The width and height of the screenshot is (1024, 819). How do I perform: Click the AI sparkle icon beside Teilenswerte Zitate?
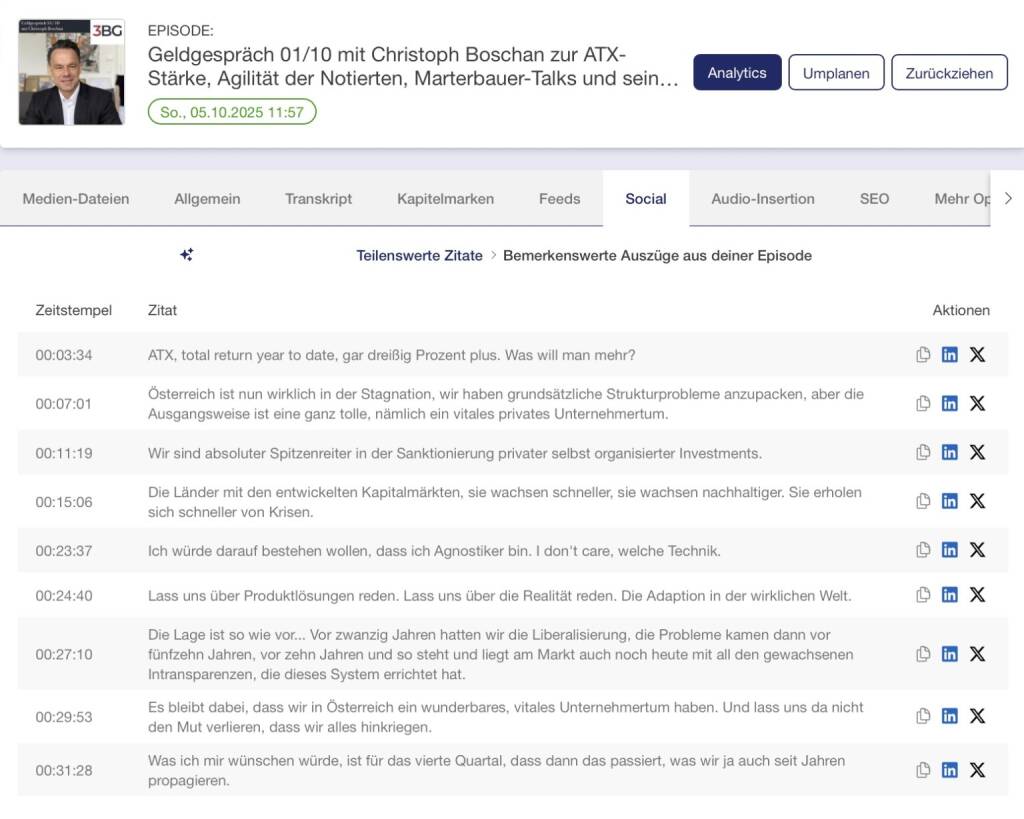click(186, 255)
